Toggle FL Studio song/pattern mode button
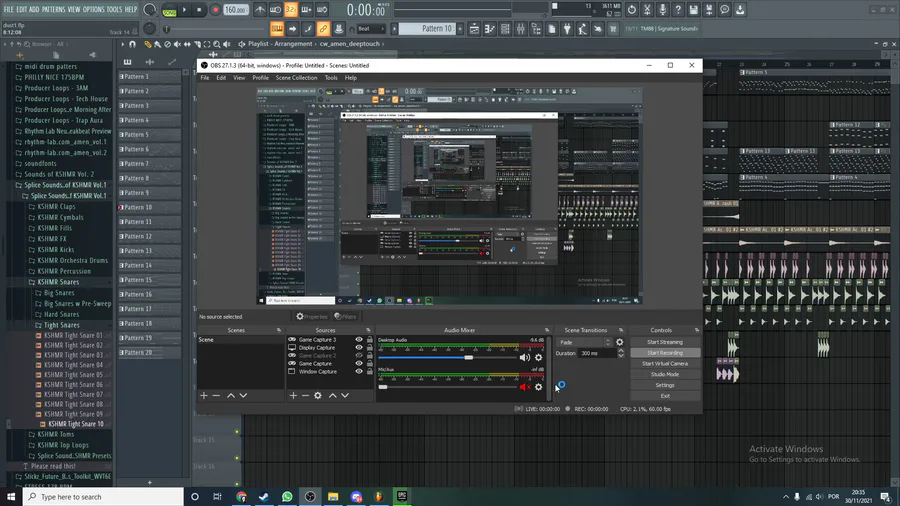Screen dimensions: 900x506 coord(169,10)
